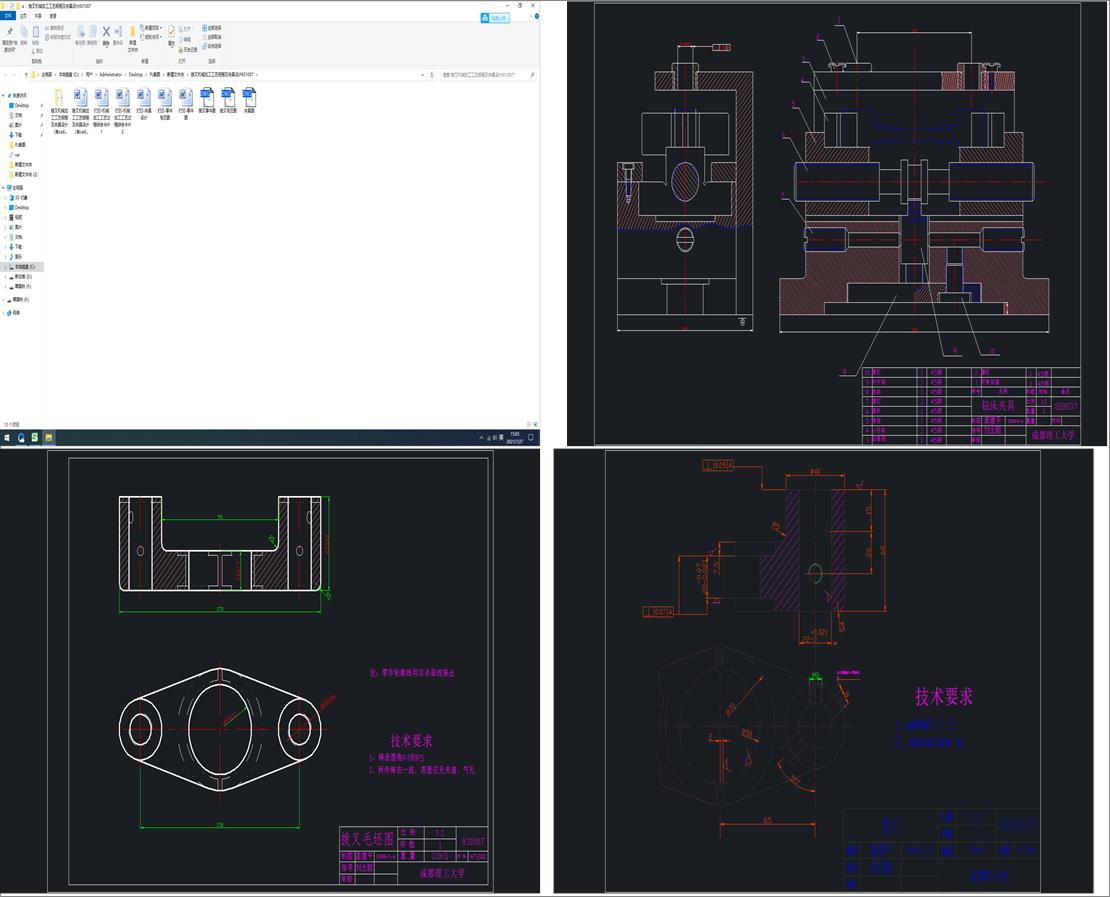
Task: Click the Copy to (复制到) ribbon icon
Action: (x=93, y=32)
